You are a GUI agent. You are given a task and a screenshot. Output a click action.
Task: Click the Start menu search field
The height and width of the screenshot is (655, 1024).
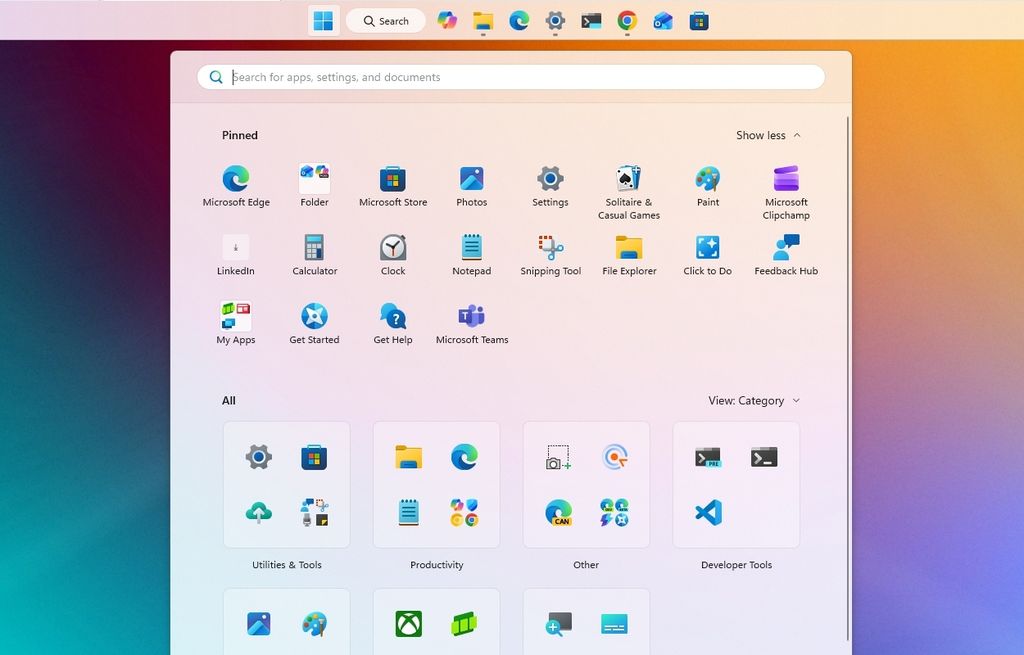(x=511, y=77)
